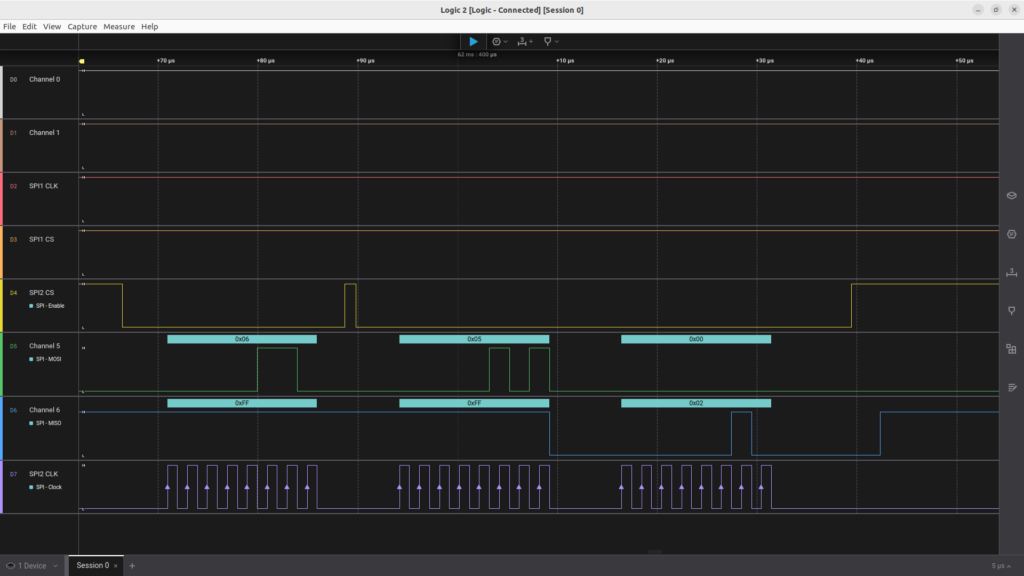Click the SPI2 CS channel label
1024x576 pixels.
click(x=42, y=293)
